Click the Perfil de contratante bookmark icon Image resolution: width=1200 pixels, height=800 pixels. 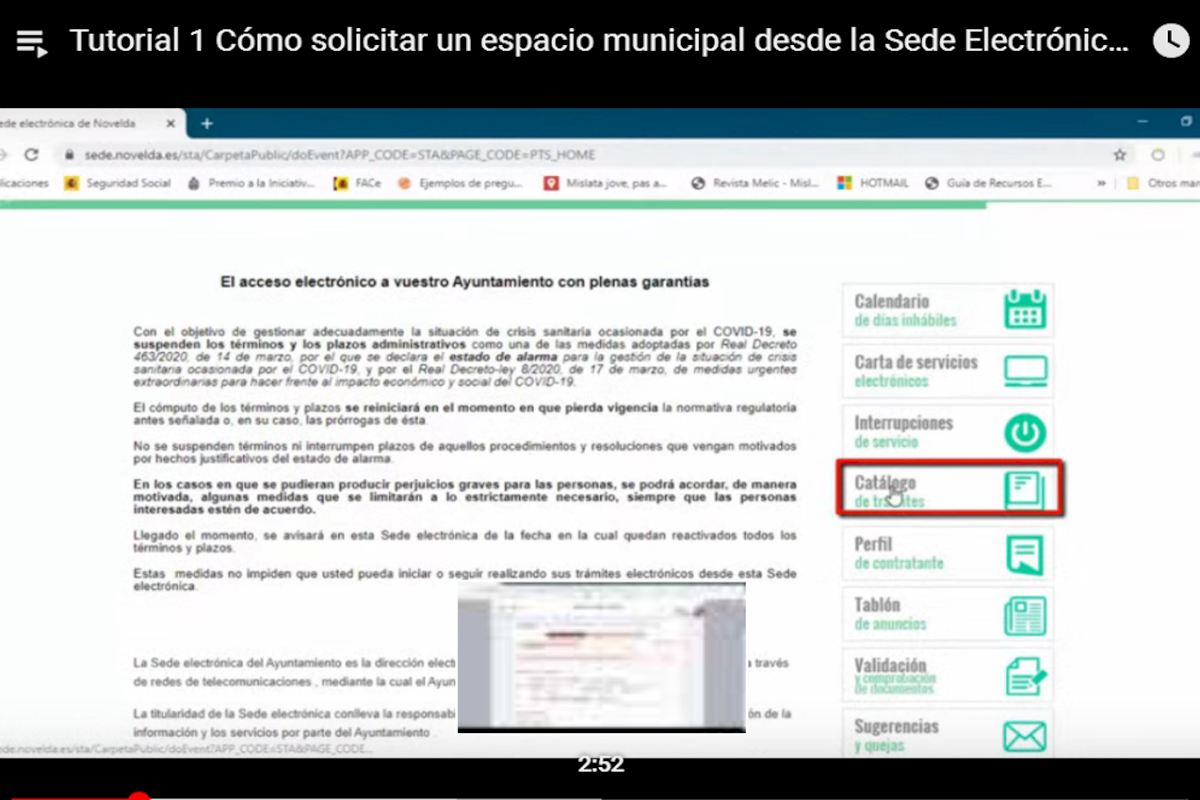tap(1024, 554)
